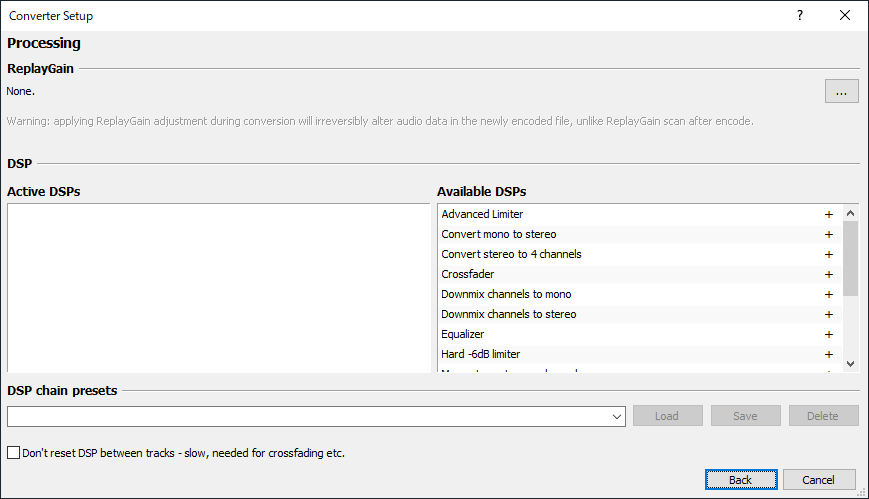This screenshot has height=499, width=869.
Task: Open ReplayGain settings with the ellipsis button
Action: point(841,92)
